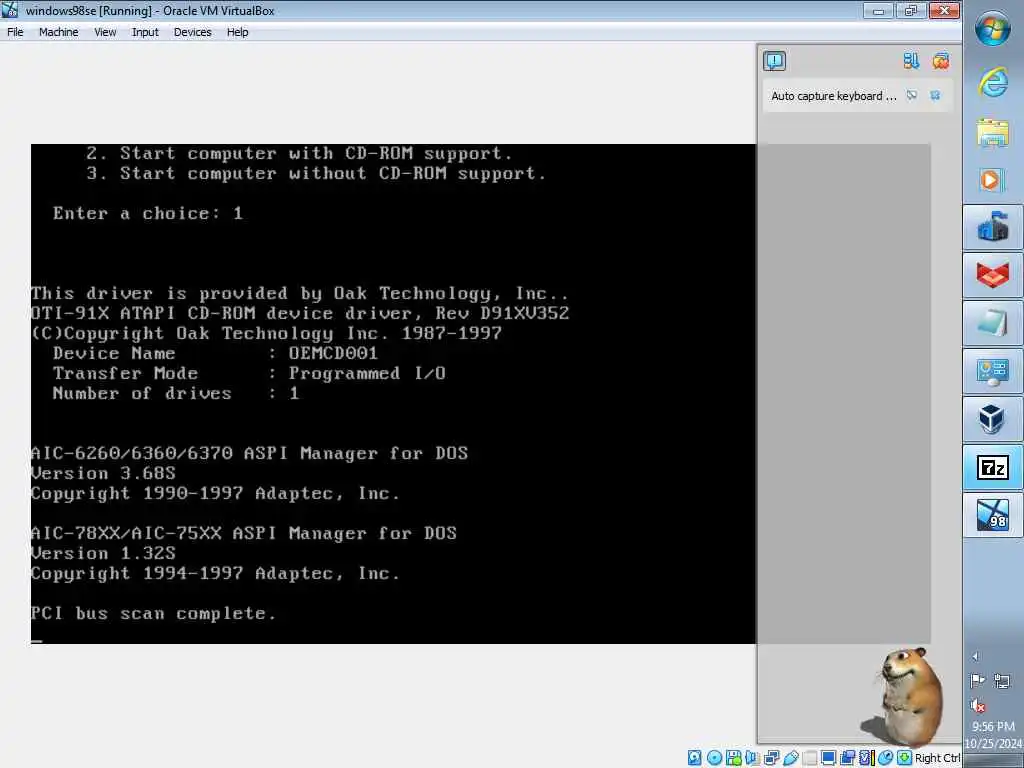
Task: Click the floppy disk status icon
Action: pyautogui.click(x=734, y=758)
